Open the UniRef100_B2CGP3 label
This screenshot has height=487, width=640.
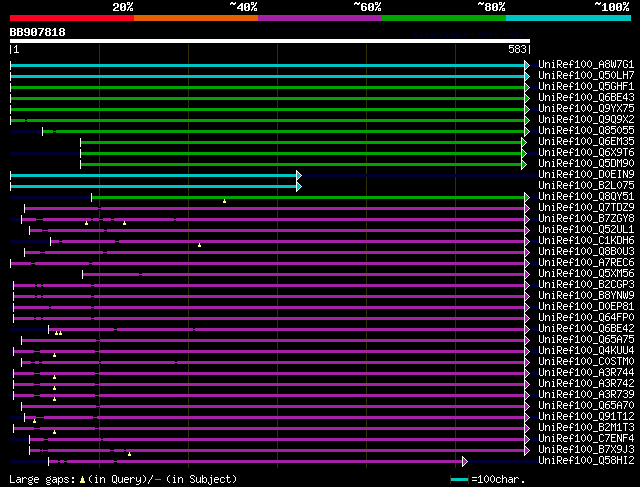[586, 285]
